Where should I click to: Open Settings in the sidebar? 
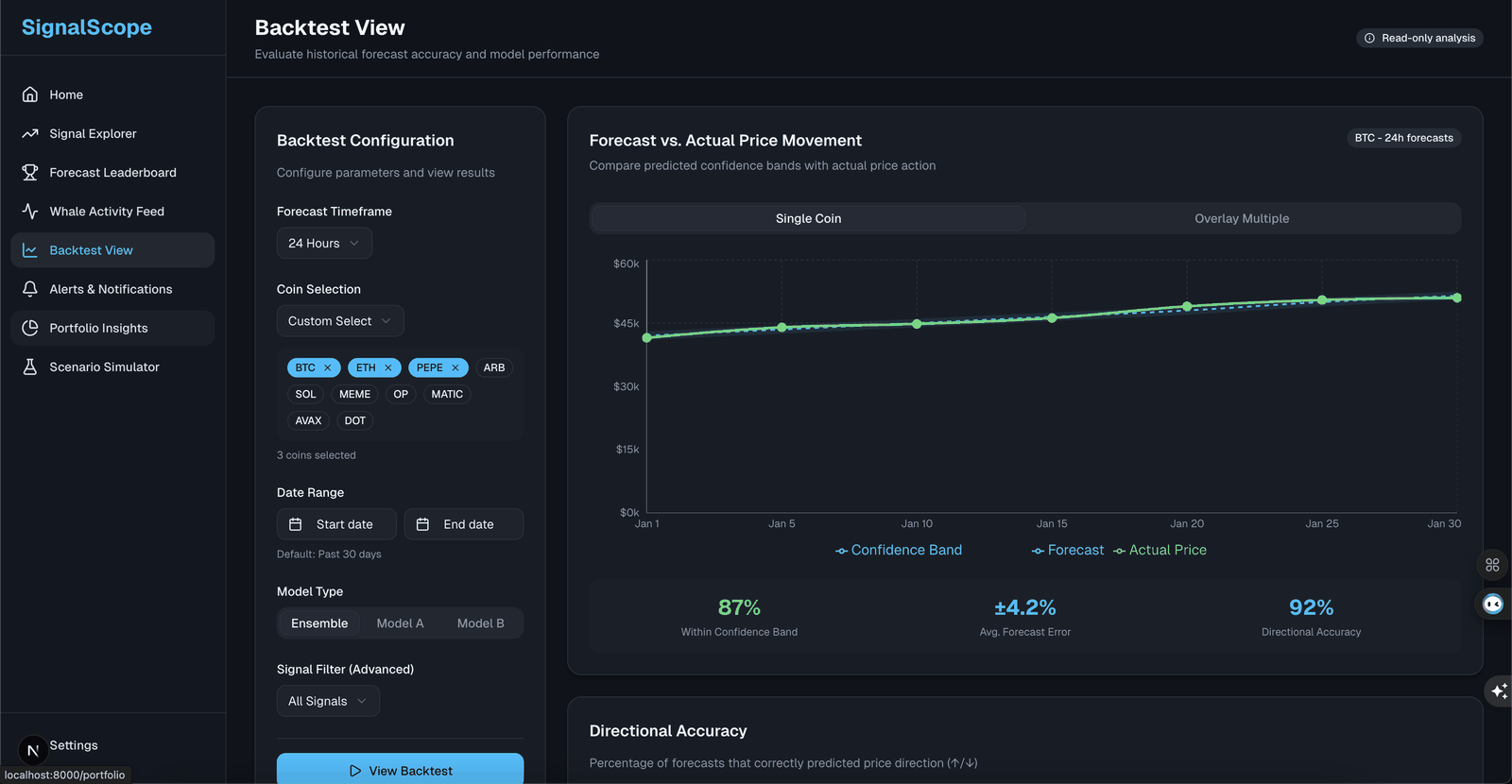[74, 745]
